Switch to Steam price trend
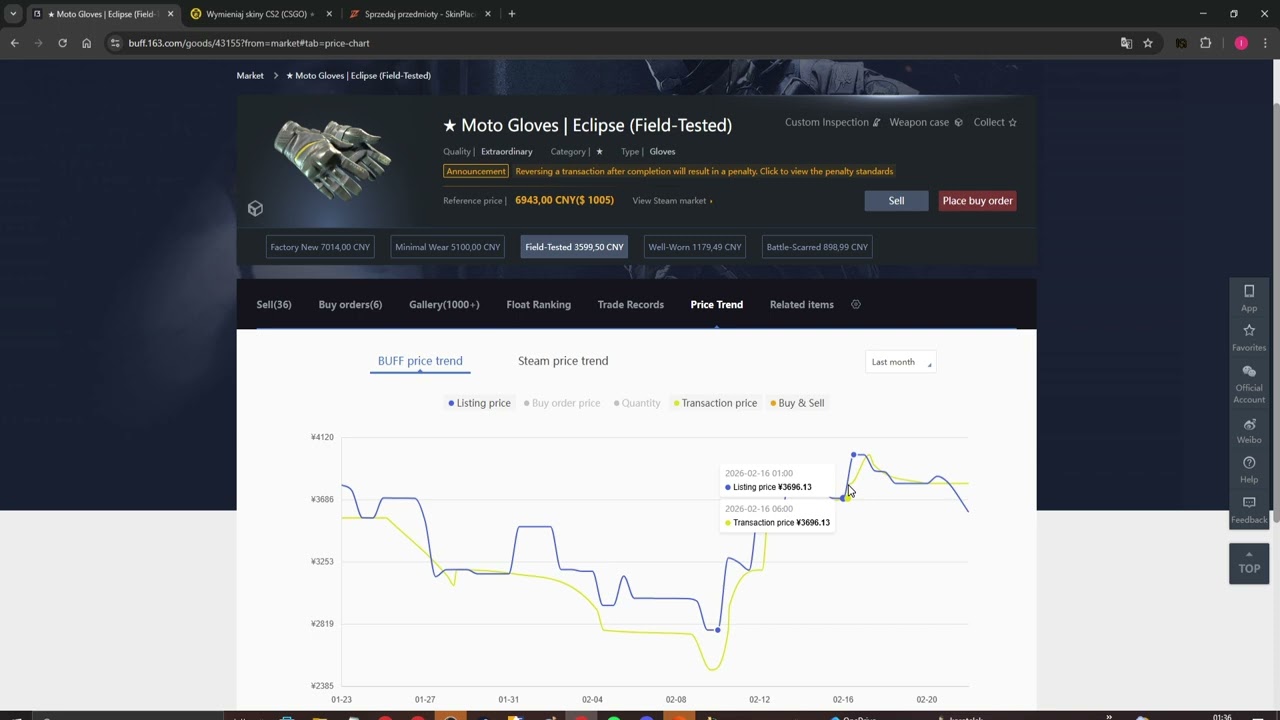This screenshot has height=720, width=1280. [x=563, y=361]
